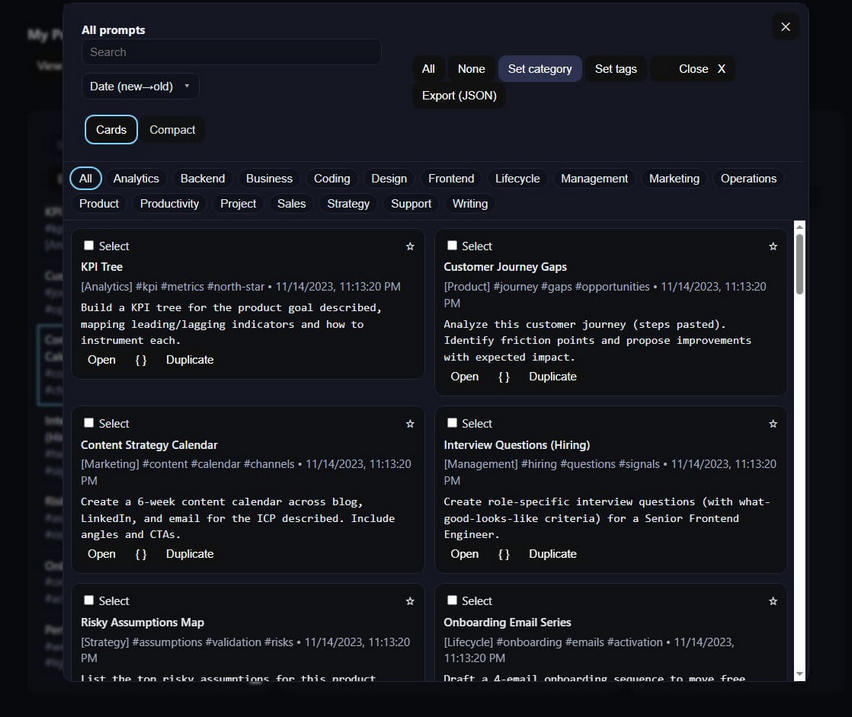Filter prompts by Marketing category

point(674,179)
